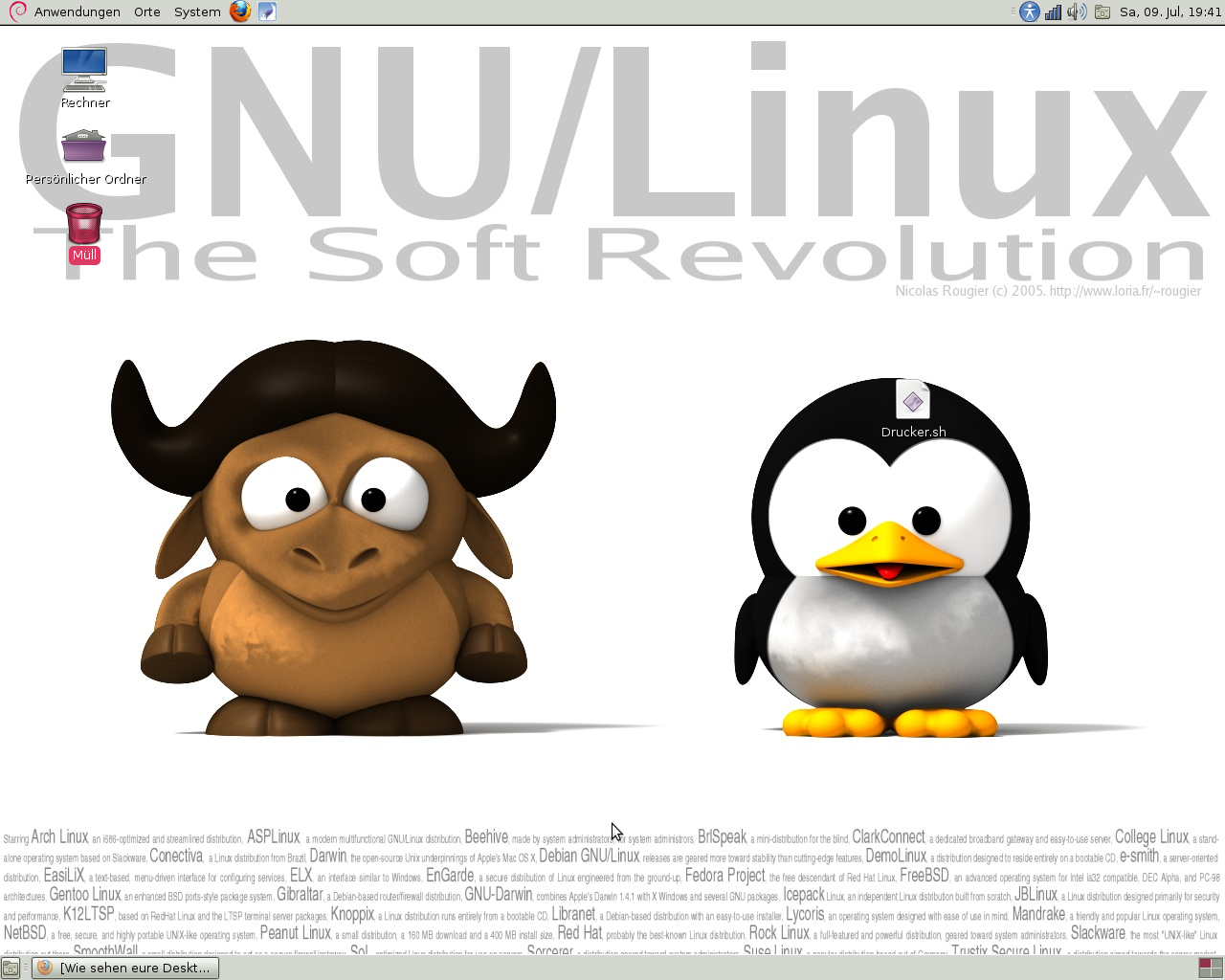Click the panel applet handle before accessibility icon
Viewport: 1225px width, 980px height.
point(1014,11)
